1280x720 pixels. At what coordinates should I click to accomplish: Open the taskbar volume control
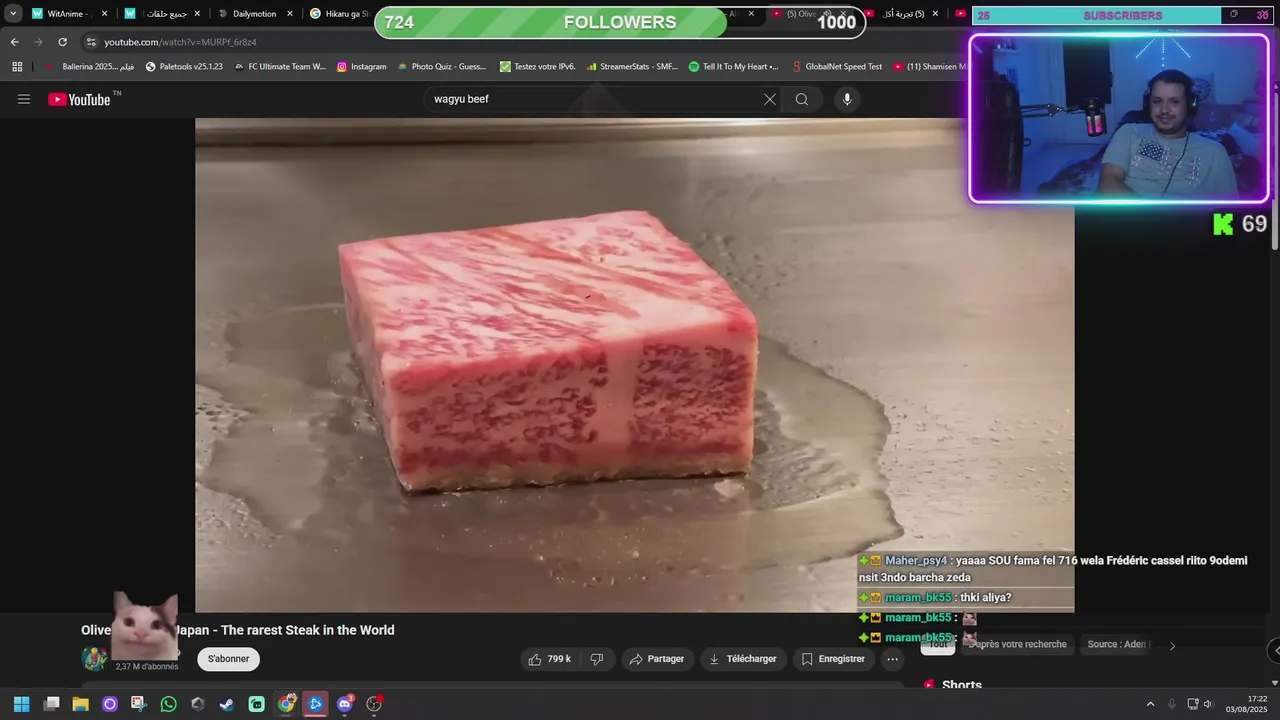point(1208,704)
